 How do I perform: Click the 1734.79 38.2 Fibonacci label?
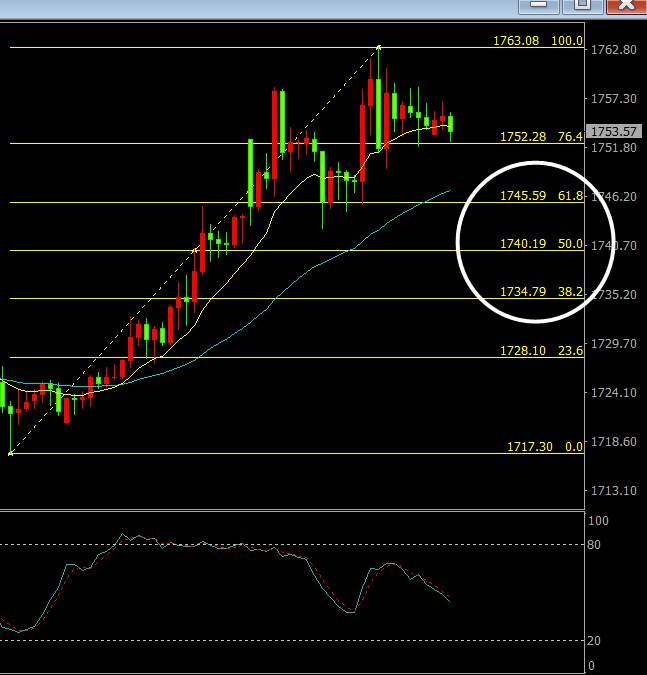coord(541,292)
